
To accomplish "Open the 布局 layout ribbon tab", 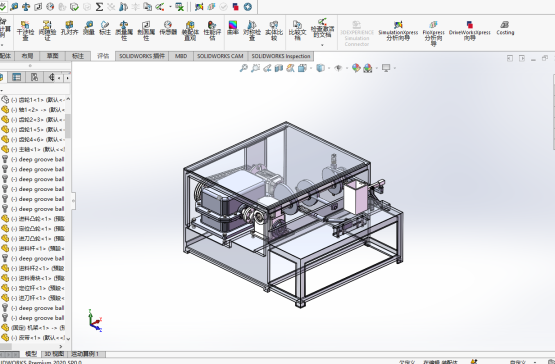I will pos(27,56).
